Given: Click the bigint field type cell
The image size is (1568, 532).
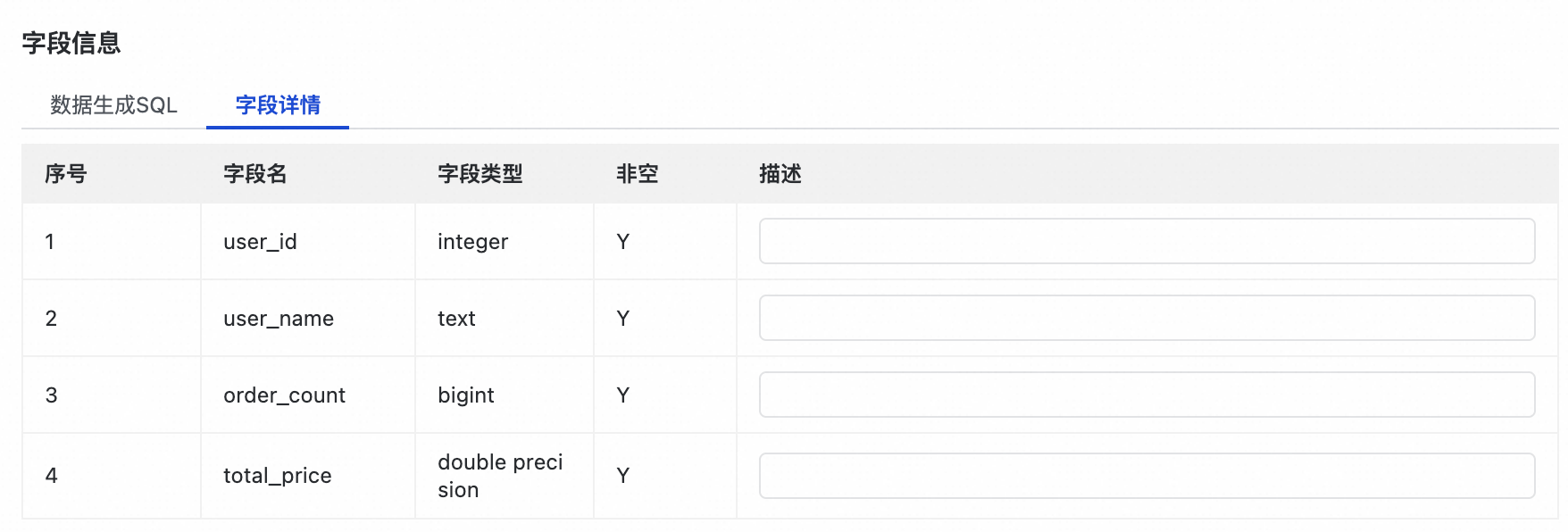Looking at the screenshot, I should click(x=465, y=395).
